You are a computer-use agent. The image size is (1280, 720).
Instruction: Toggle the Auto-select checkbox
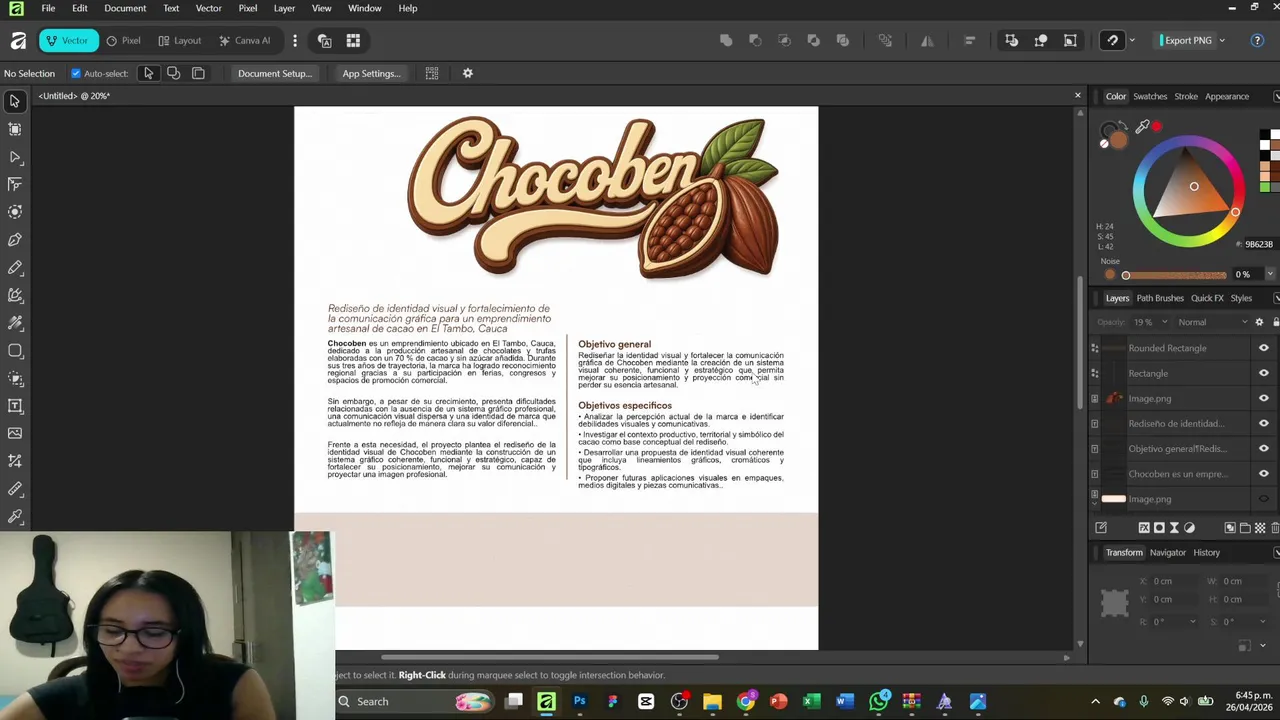pyautogui.click(x=76, y=73)
